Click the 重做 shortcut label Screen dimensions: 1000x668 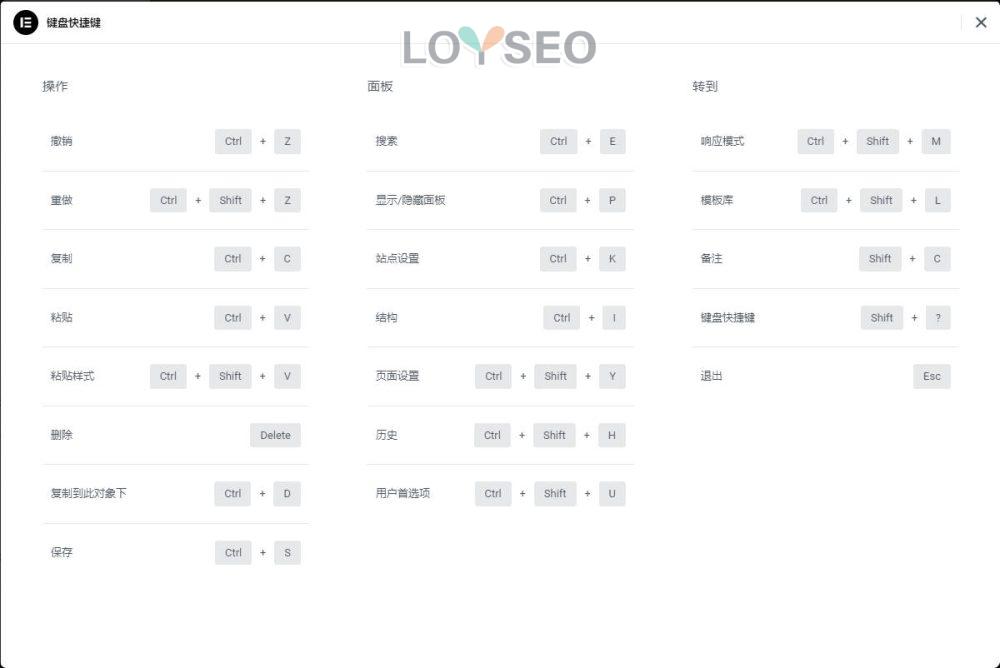click(x=61, y=200)
